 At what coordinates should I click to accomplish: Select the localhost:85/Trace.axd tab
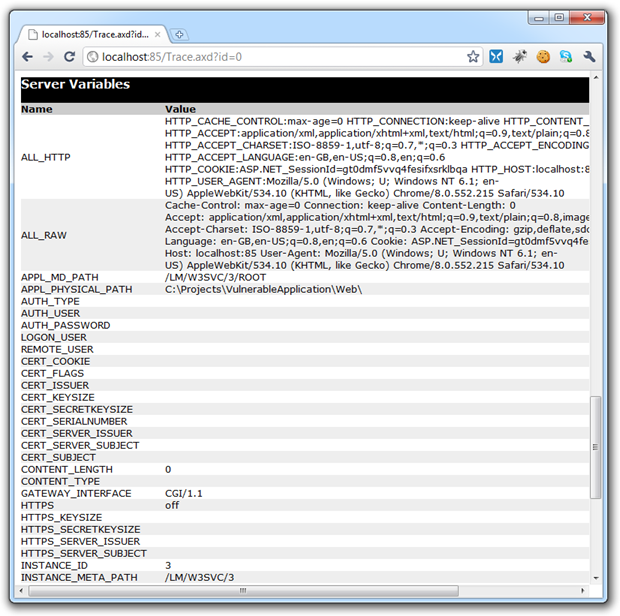pos(93,34)
